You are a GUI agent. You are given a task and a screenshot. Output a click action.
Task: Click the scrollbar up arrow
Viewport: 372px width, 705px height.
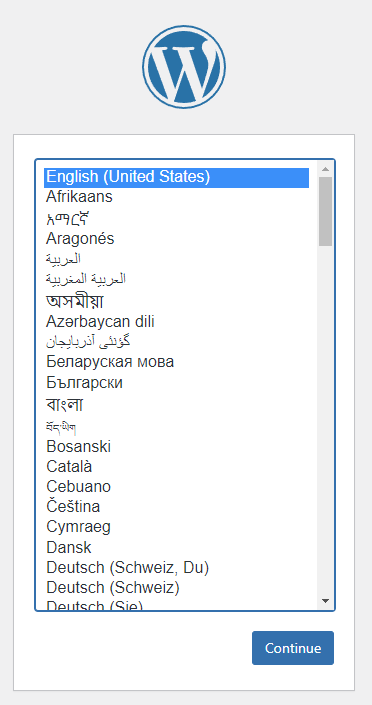(x=326, y=170)
